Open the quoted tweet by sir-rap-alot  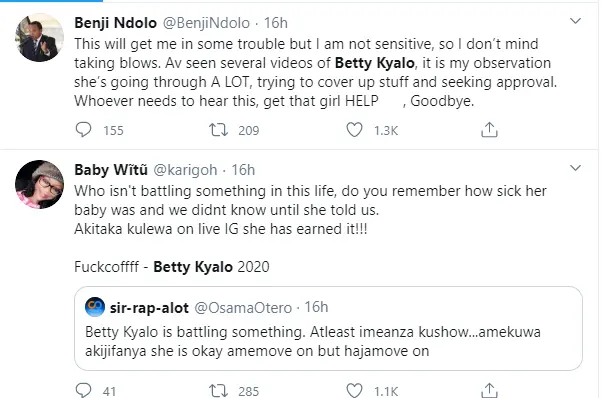(328, 328)
